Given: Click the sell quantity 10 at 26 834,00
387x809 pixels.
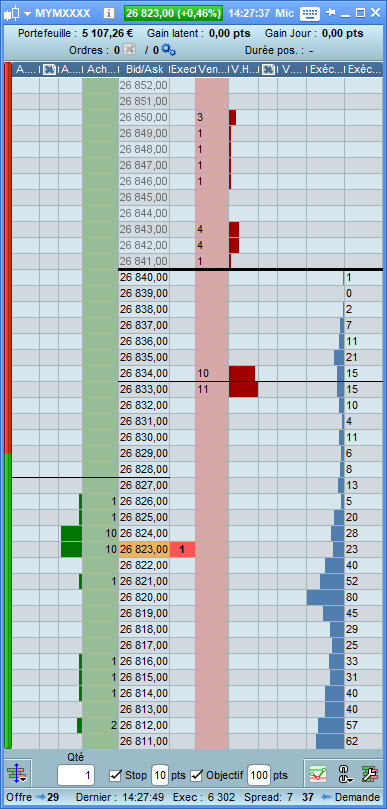Looking at the screenshot, I should 212,373.
